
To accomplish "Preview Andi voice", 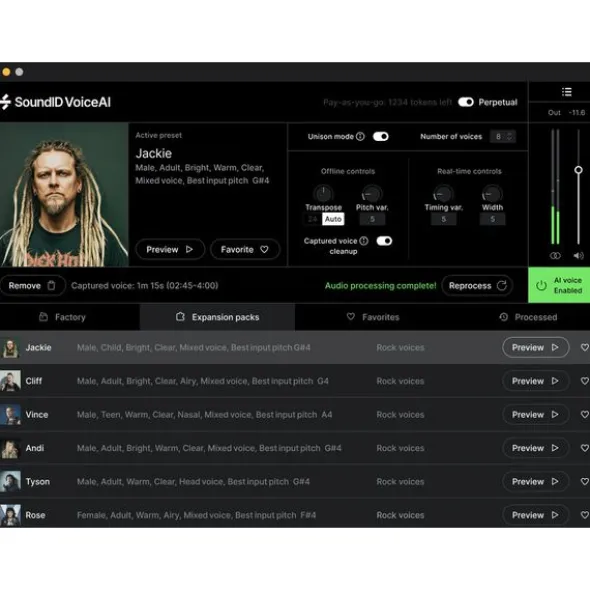I will (x=535, y=448).
